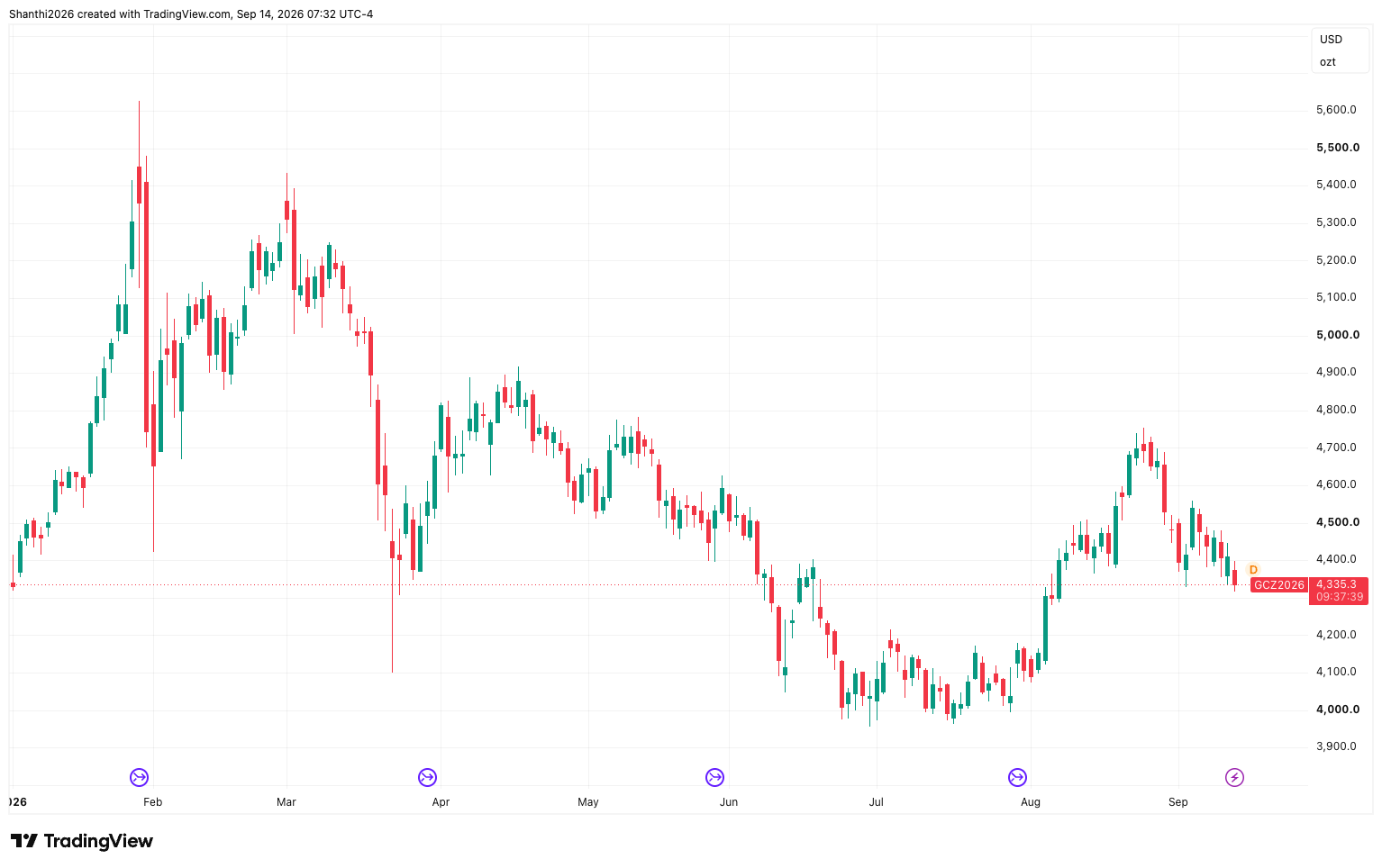Screen dimensions: 1382x868
Task: Click the 4,500.0 price axis label
Action: click(x=1338, y=522)
